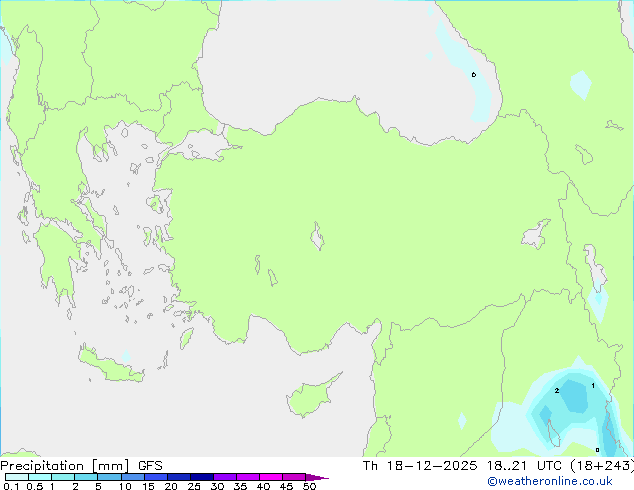634x490 pixels.
Task: Click the 0.5–1 mm legend swatch
Action: [40, 477]
